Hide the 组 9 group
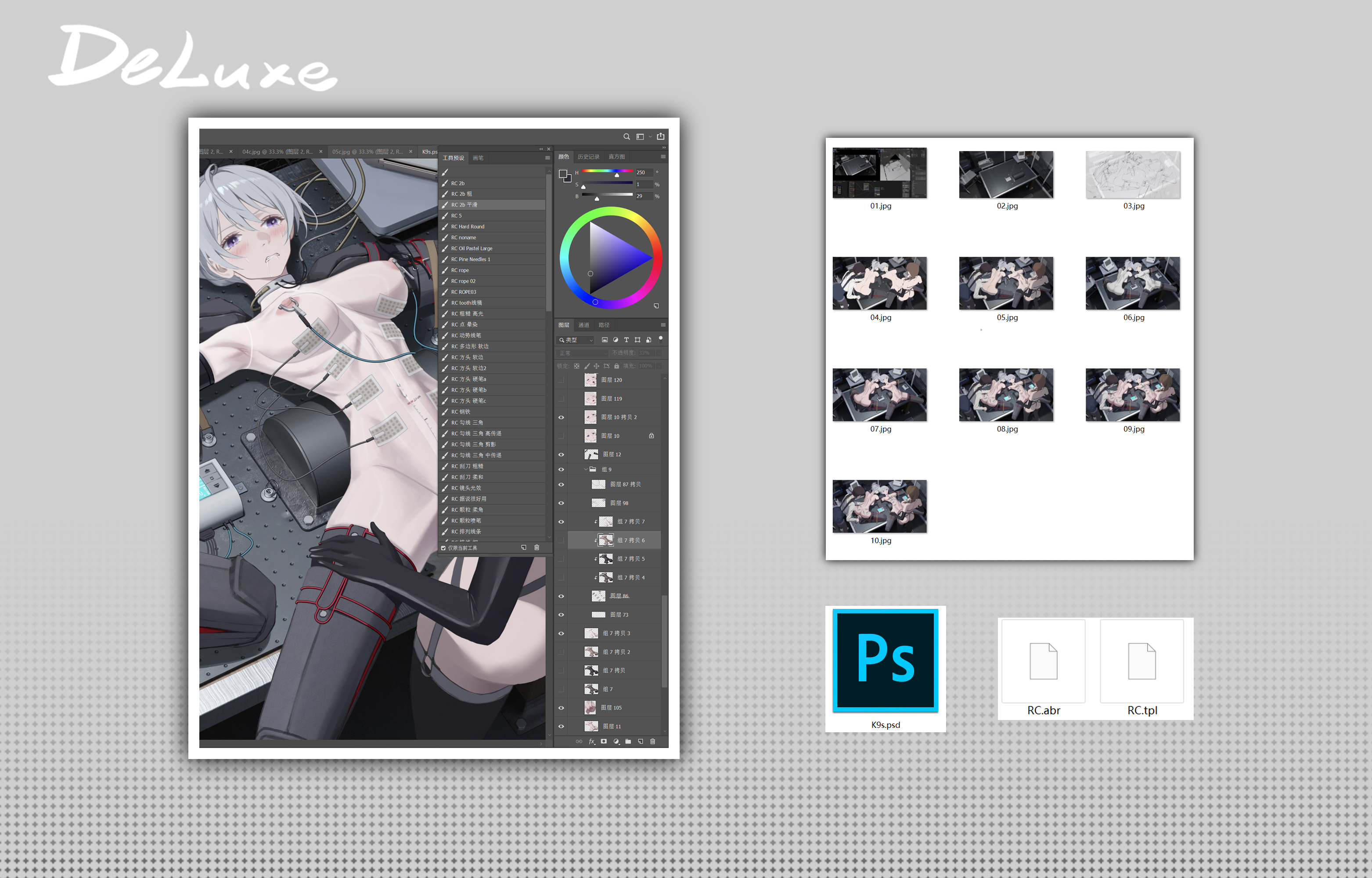The image size is (1372, 878). click(562, 470)
